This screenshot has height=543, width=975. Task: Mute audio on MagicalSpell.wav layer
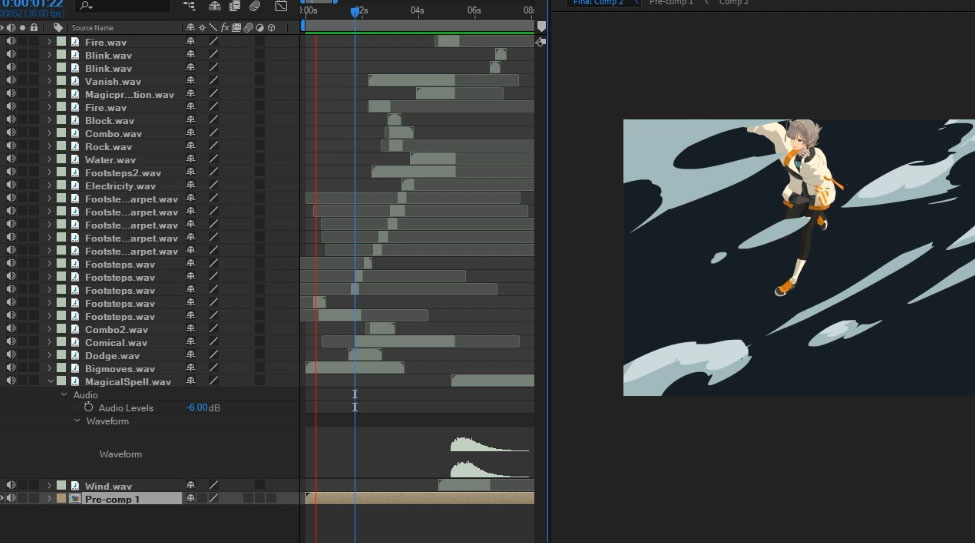click(x=11, y=381)
